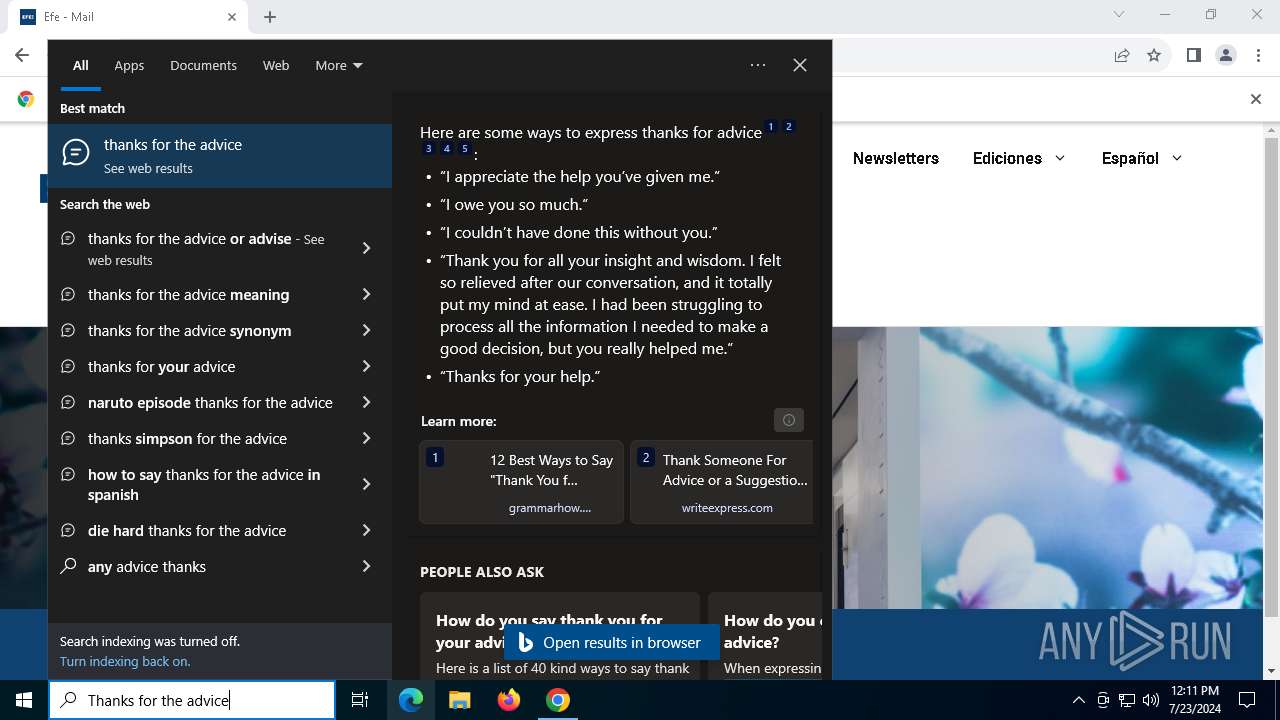Viewport: 1280px width, 720px height.
Task: Click the 'Open results in browser' button
Action: pyautogui.click(x=611, y=643)
